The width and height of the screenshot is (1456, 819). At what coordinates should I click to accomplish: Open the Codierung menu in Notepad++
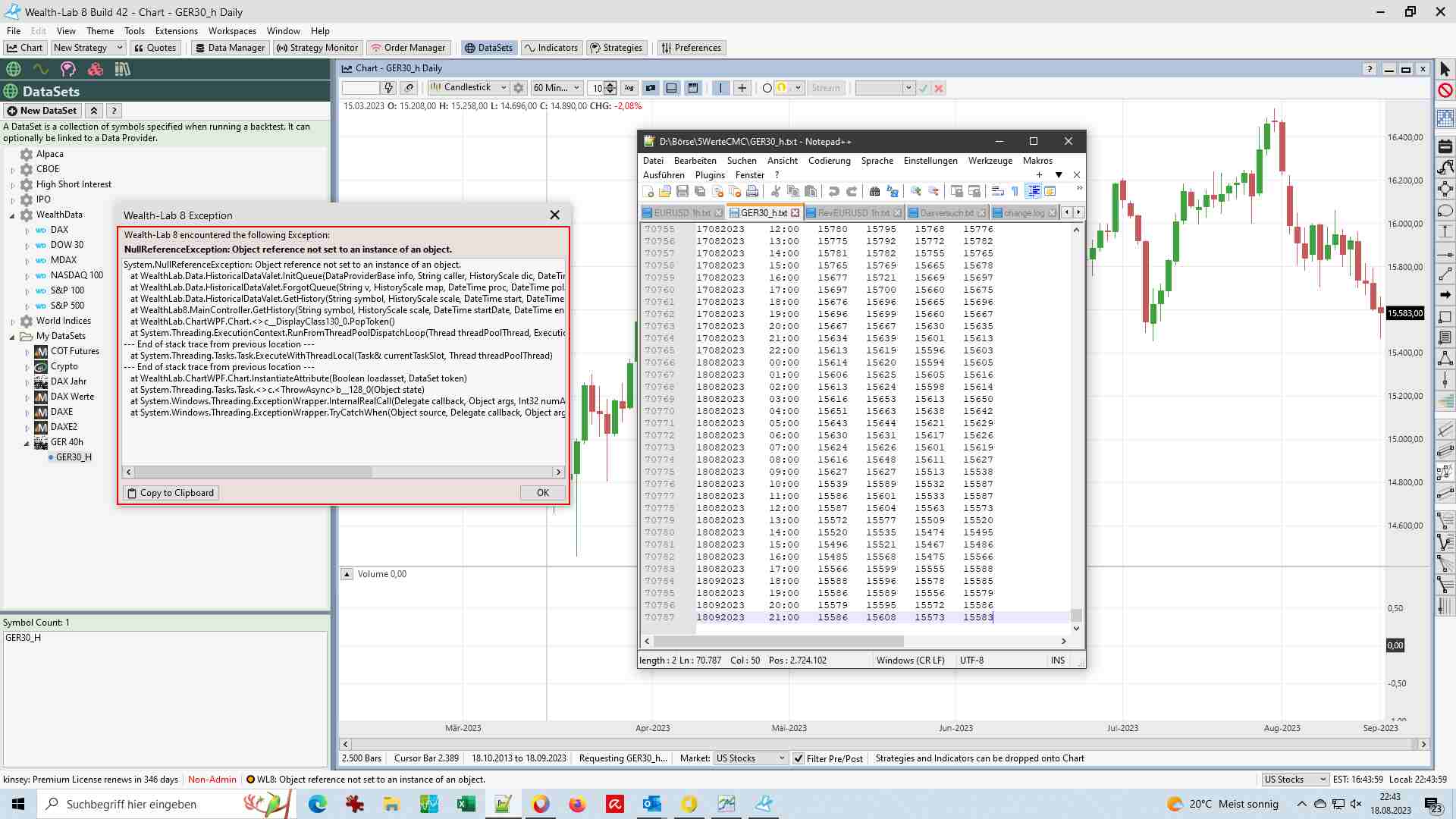tap(829, 161)
